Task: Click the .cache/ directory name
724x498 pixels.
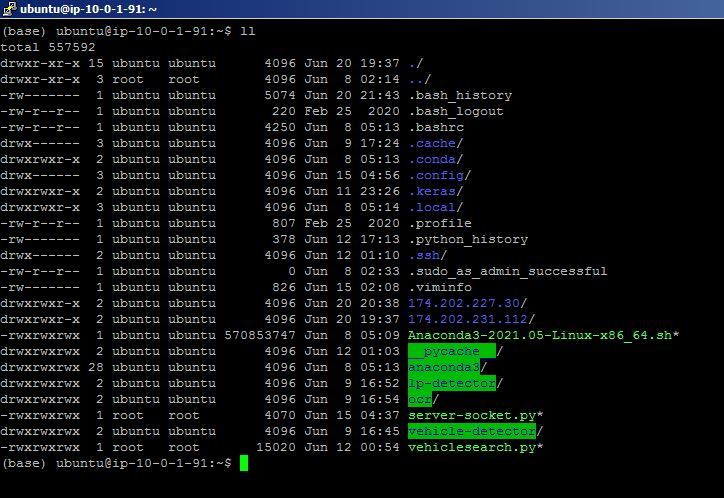Action: 435,143
